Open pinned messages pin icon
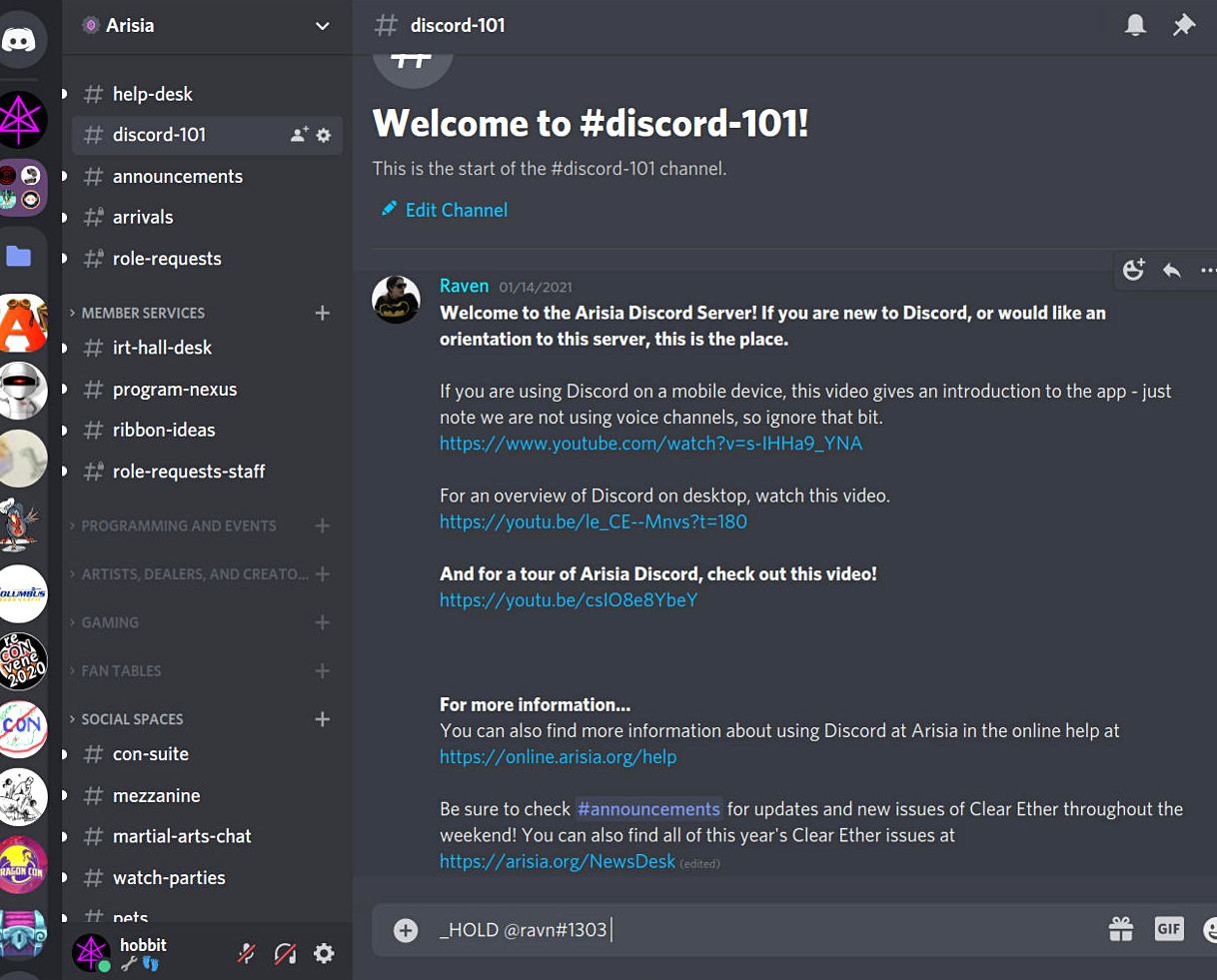Viewport: 1217px width, 980px height. tap(1184, 25)
